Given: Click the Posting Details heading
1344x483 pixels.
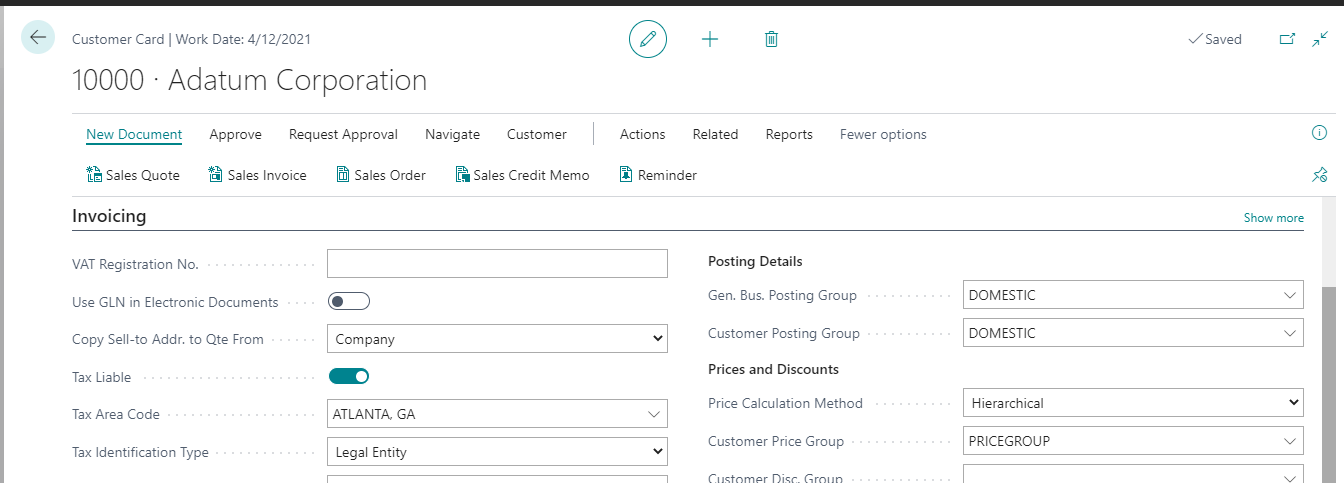Looking at the screenshot, I should click(x=755, y=261).
